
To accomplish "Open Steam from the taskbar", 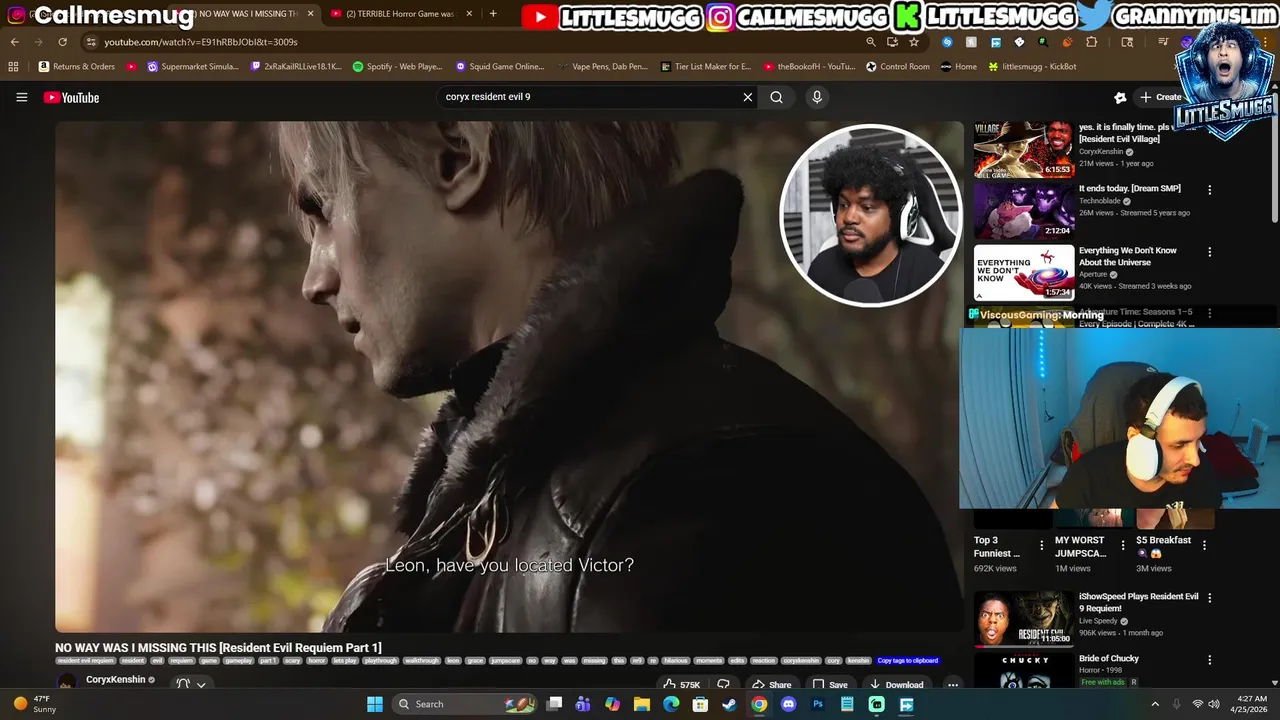I will [x=730, y=704].
